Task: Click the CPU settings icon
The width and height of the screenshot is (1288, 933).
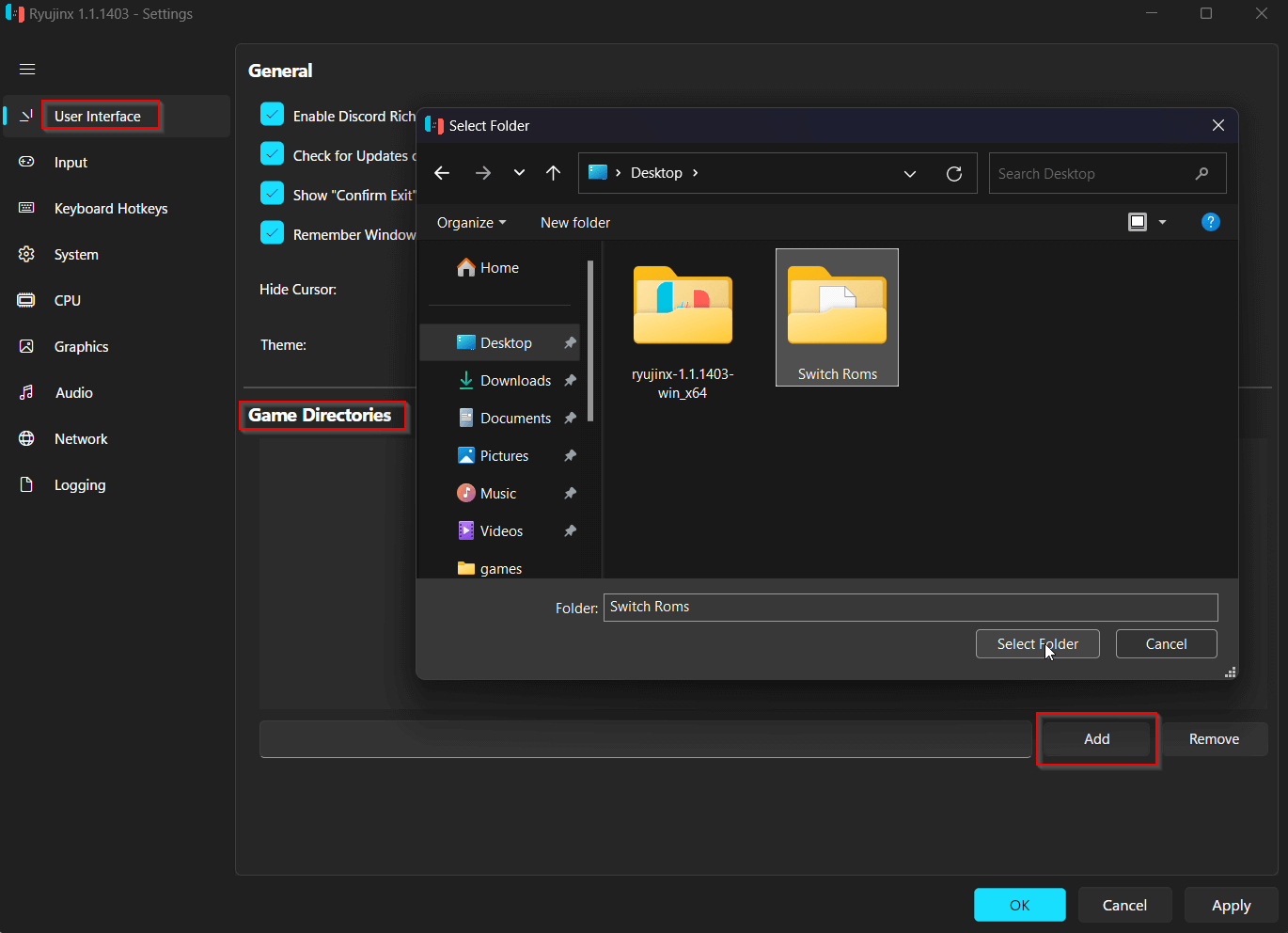Action: 26,300
